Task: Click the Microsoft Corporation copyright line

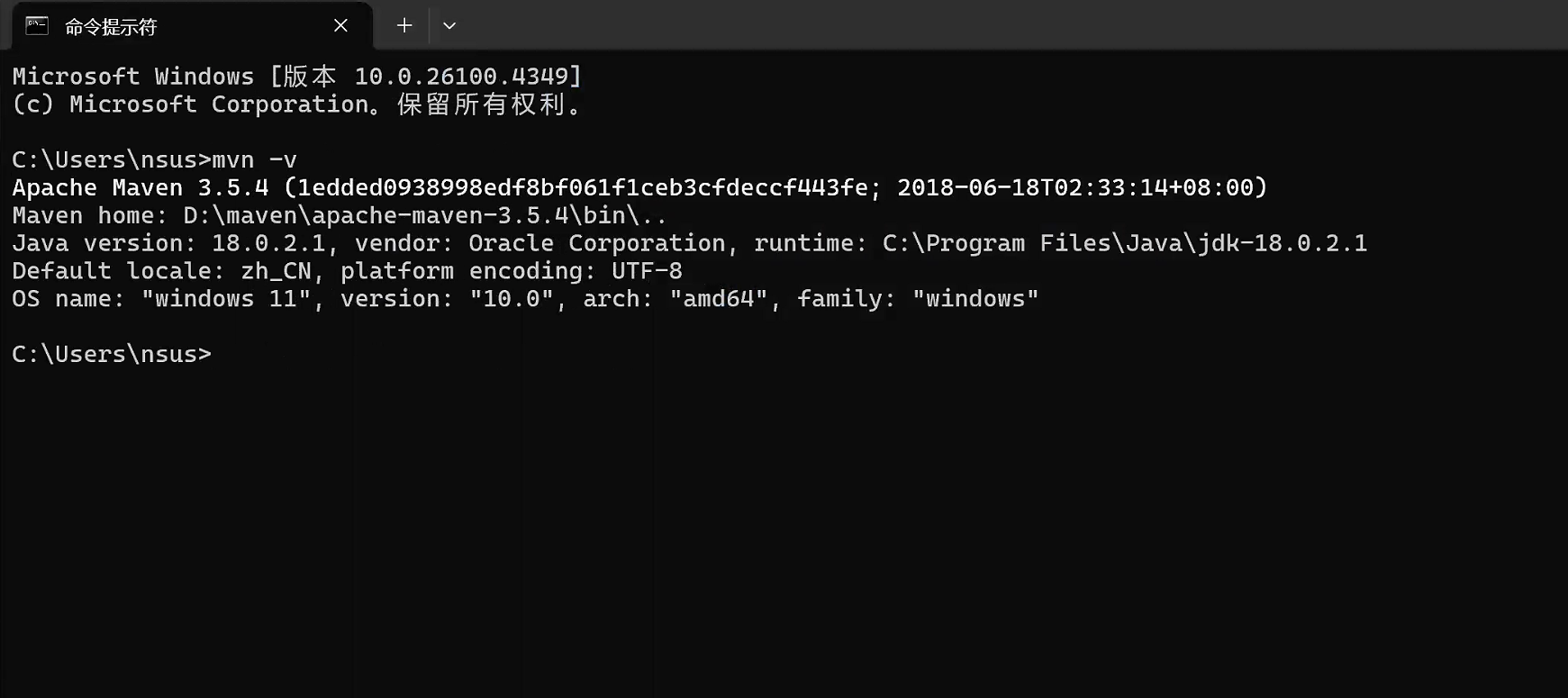Action: pos(297,104)
